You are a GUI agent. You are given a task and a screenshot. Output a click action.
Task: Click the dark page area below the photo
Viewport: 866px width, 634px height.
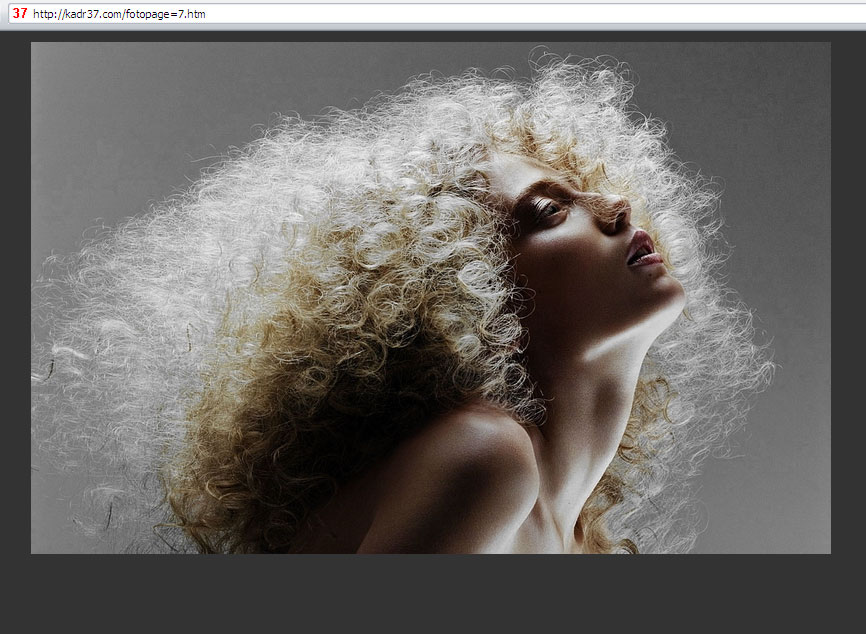click(430, 595)
